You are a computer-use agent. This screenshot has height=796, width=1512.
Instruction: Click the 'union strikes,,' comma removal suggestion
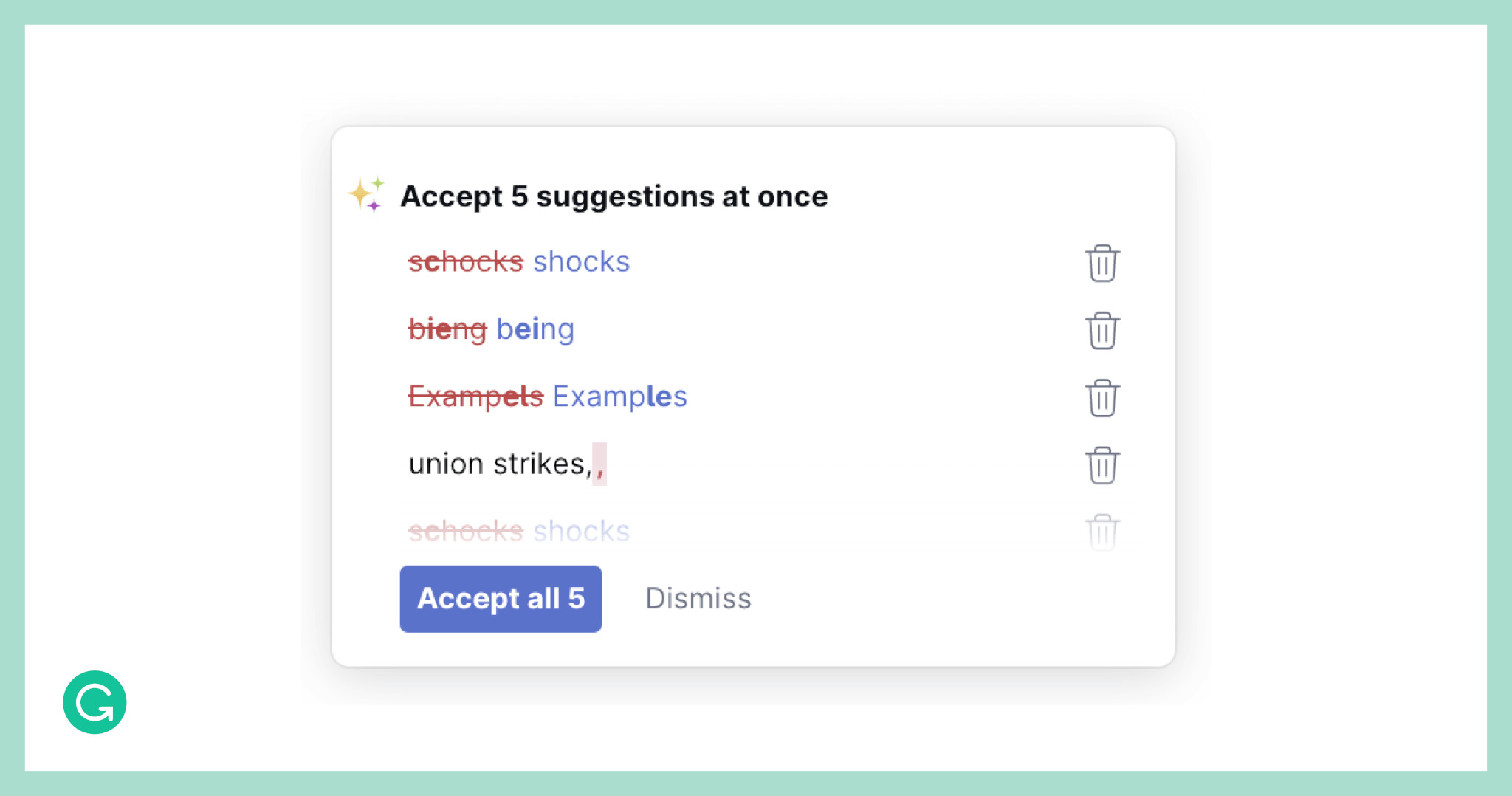[508, 464]
